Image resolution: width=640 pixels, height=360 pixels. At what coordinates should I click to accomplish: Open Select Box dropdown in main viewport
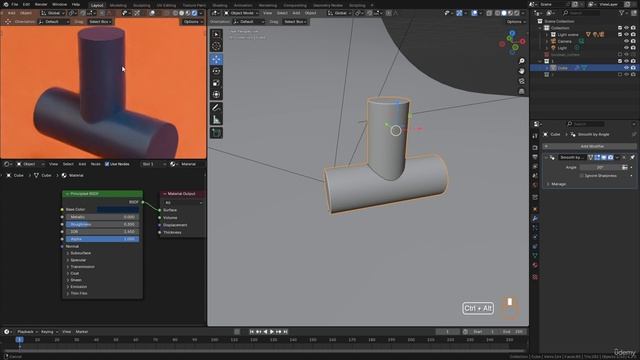295,22
